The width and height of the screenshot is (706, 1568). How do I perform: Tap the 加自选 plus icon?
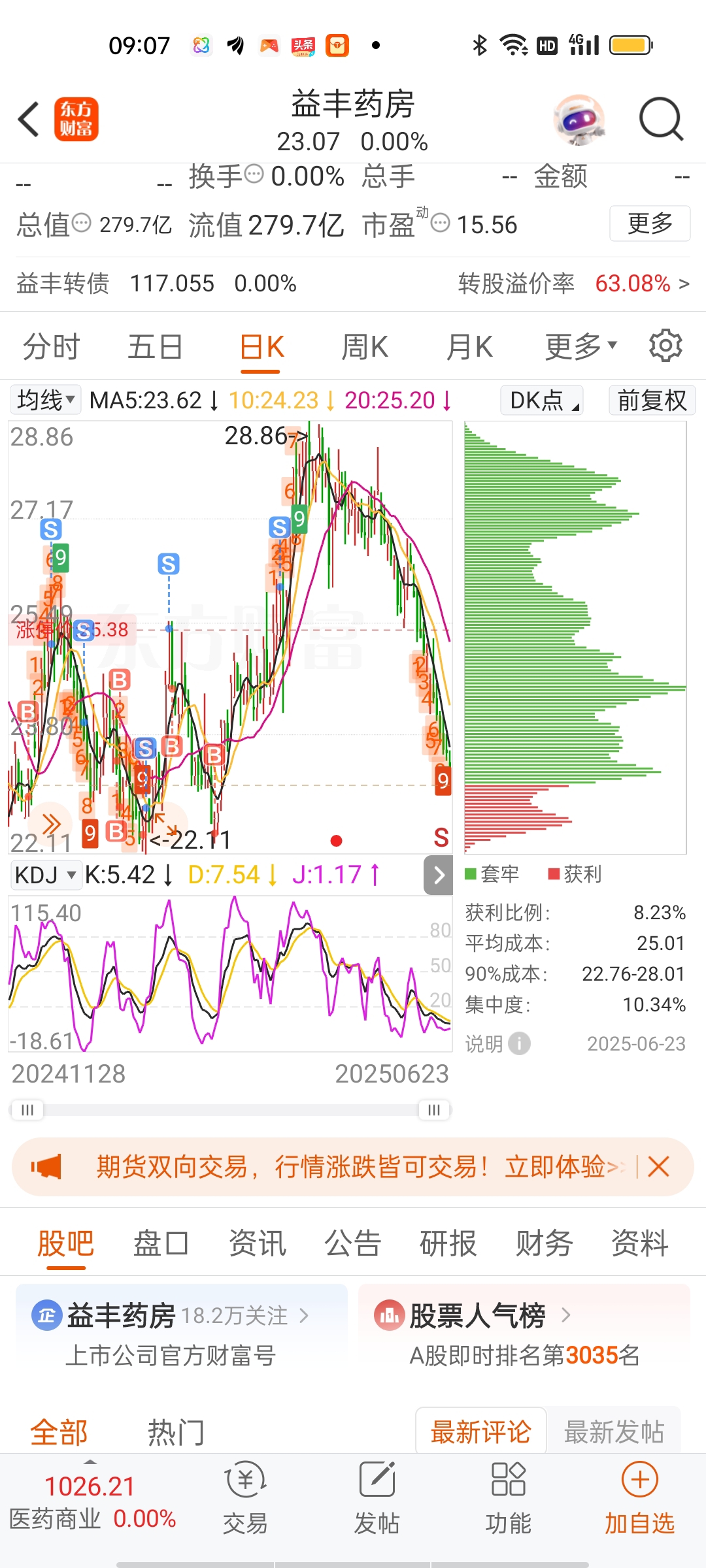(640, 1480)
